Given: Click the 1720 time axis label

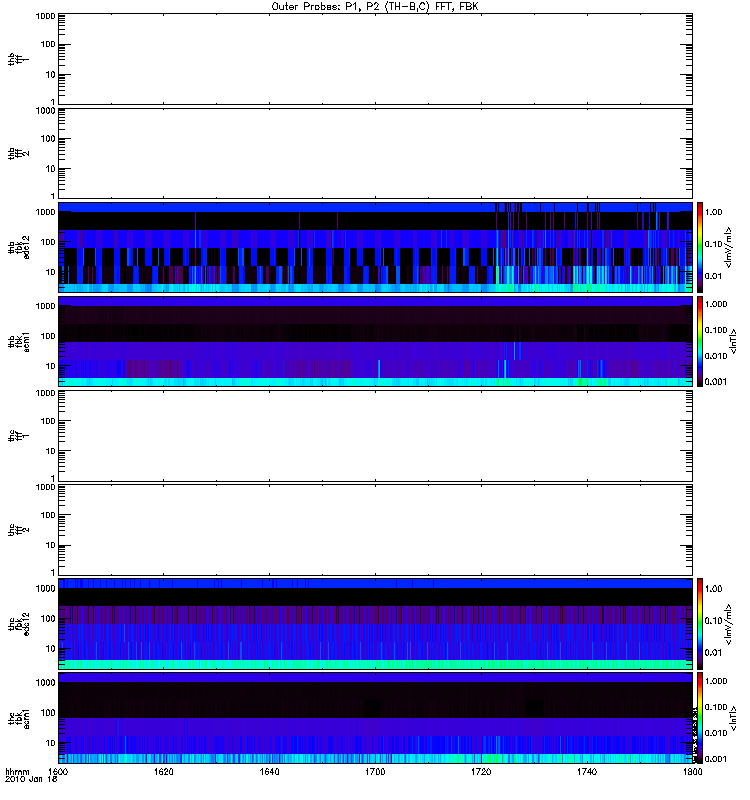Looking at the screenshot, I should coord(481,771).
